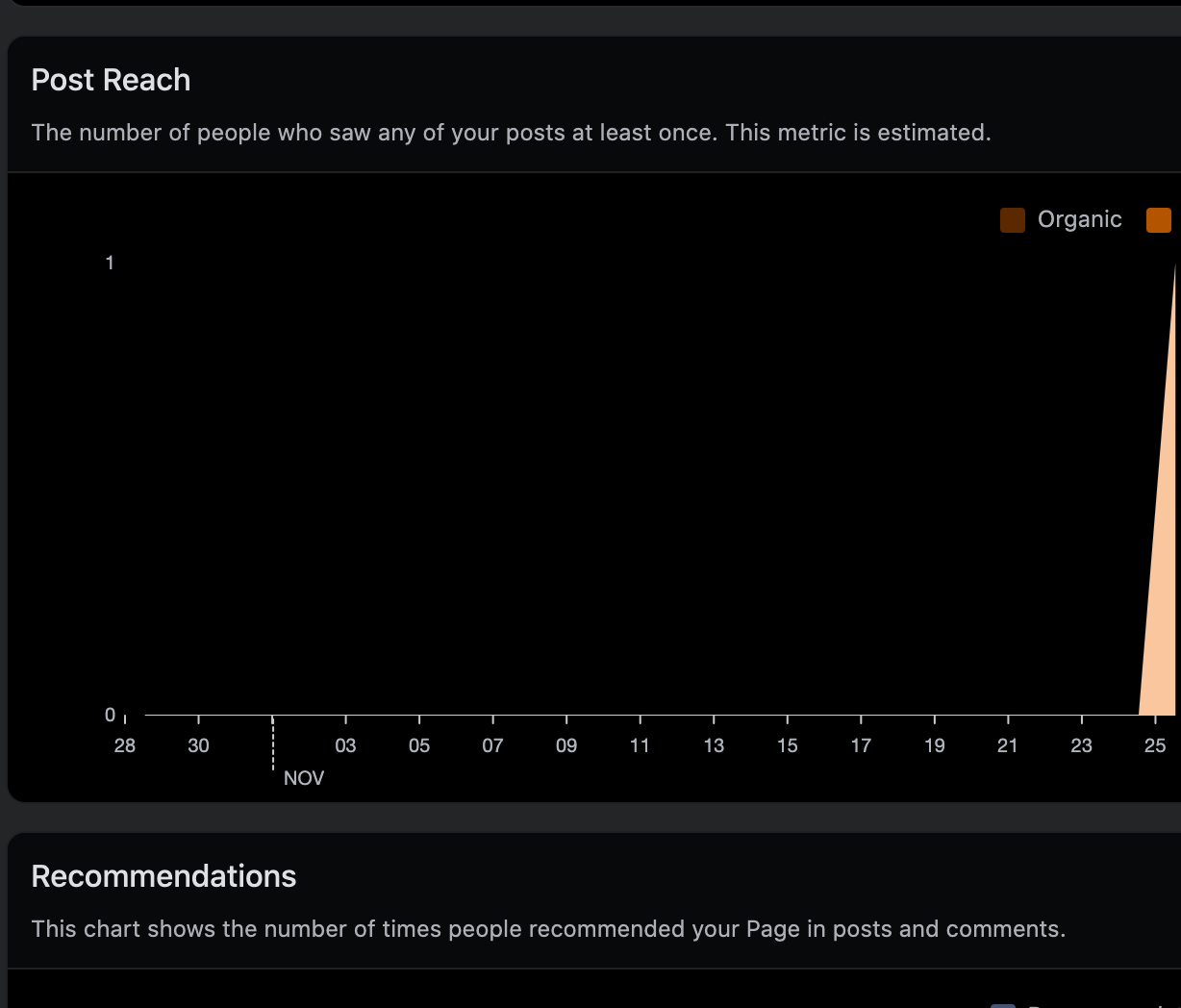Select the 03 date on the axis
The height and width of the screenshot is (1008, 1181).
[345, 745]
